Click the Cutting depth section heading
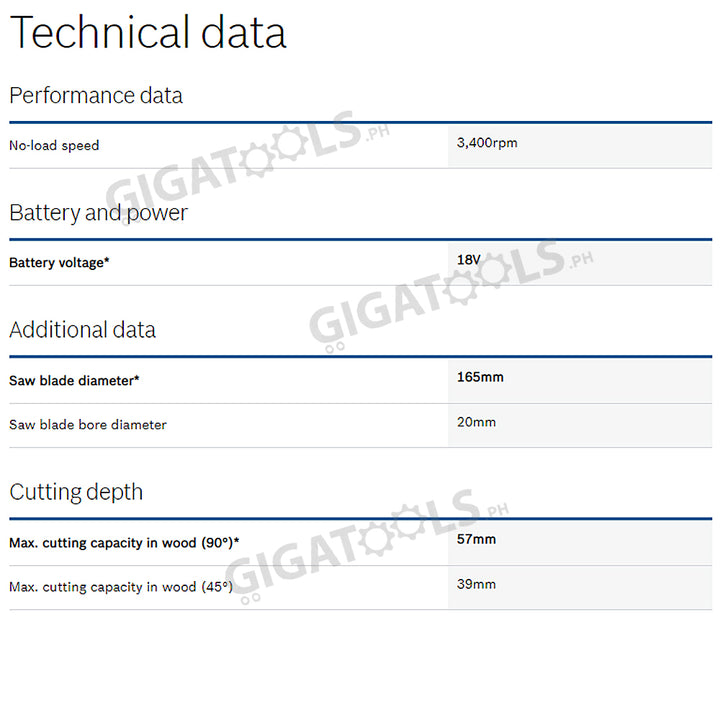Viewport: 720px width, 720px height. (76, 492)
